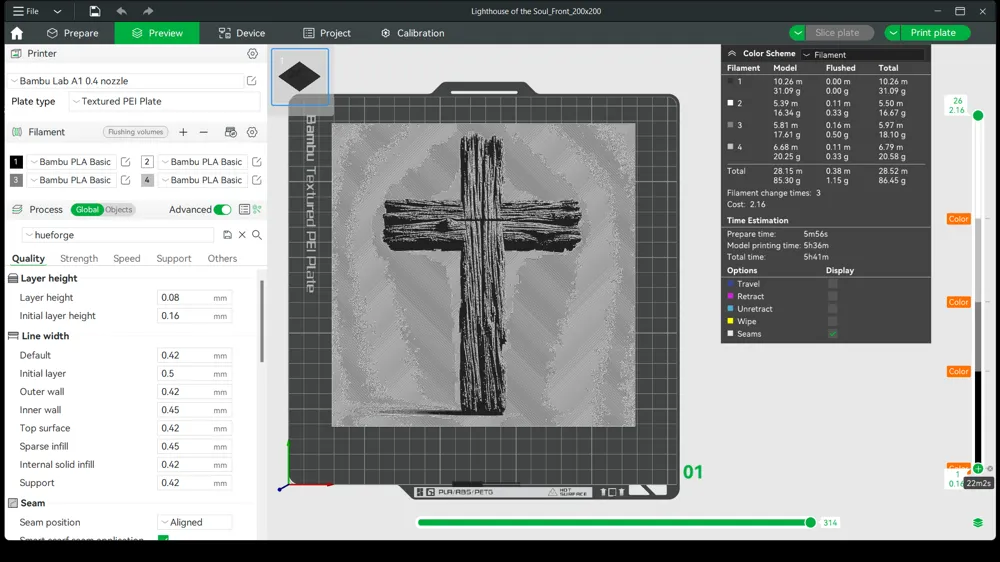Open the printer preset dropdown
Image resolution: width=1000 pixels, height=562 pixels.
(x=125, y=81)
